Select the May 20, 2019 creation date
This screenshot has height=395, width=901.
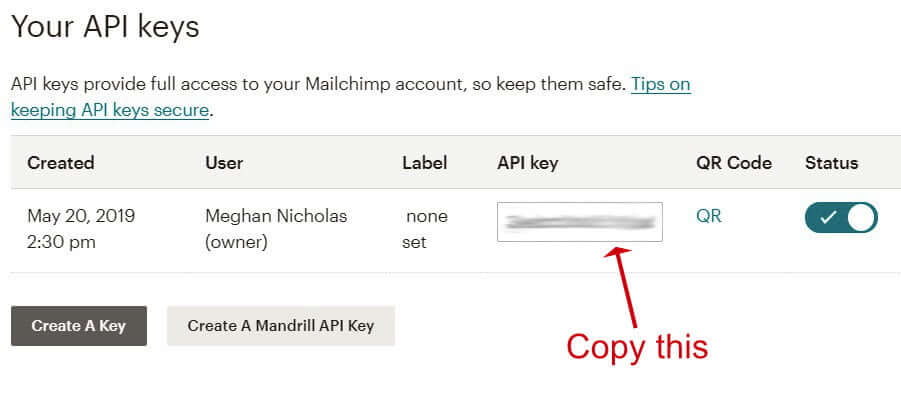coord(81,216)
